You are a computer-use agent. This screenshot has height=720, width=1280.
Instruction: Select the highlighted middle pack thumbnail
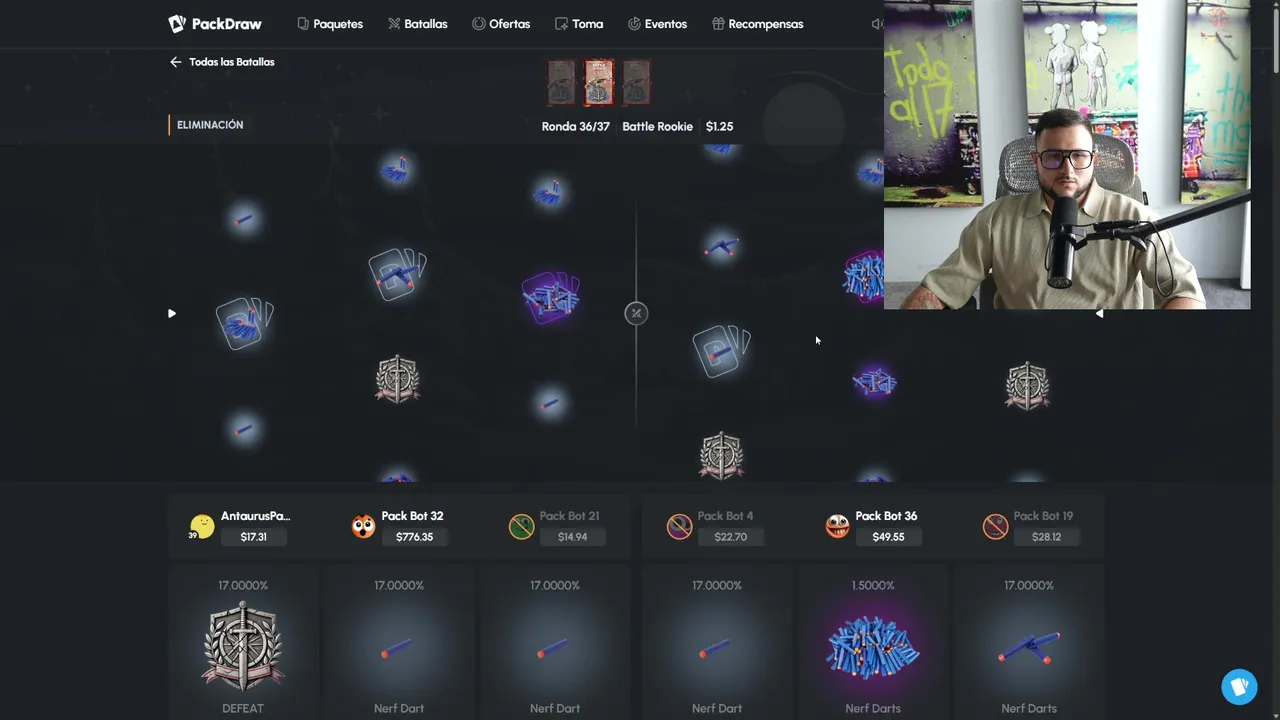pyautogui.click(x=599, y=82)
